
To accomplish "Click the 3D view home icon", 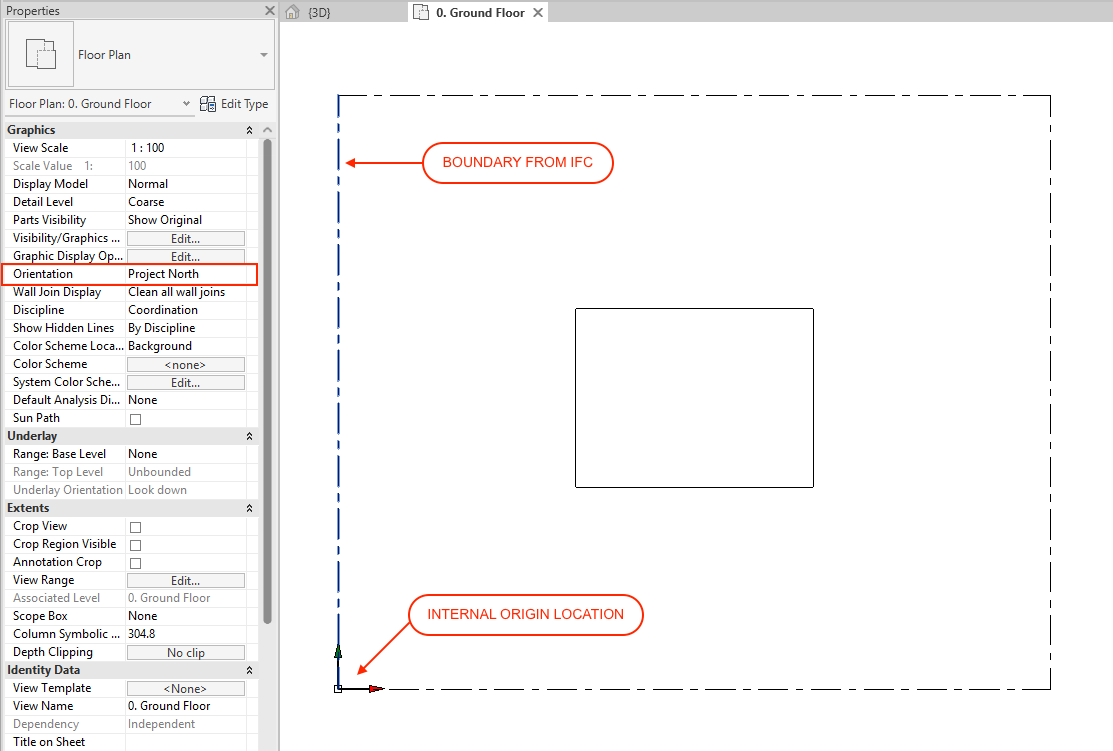I will coord(292,13).
